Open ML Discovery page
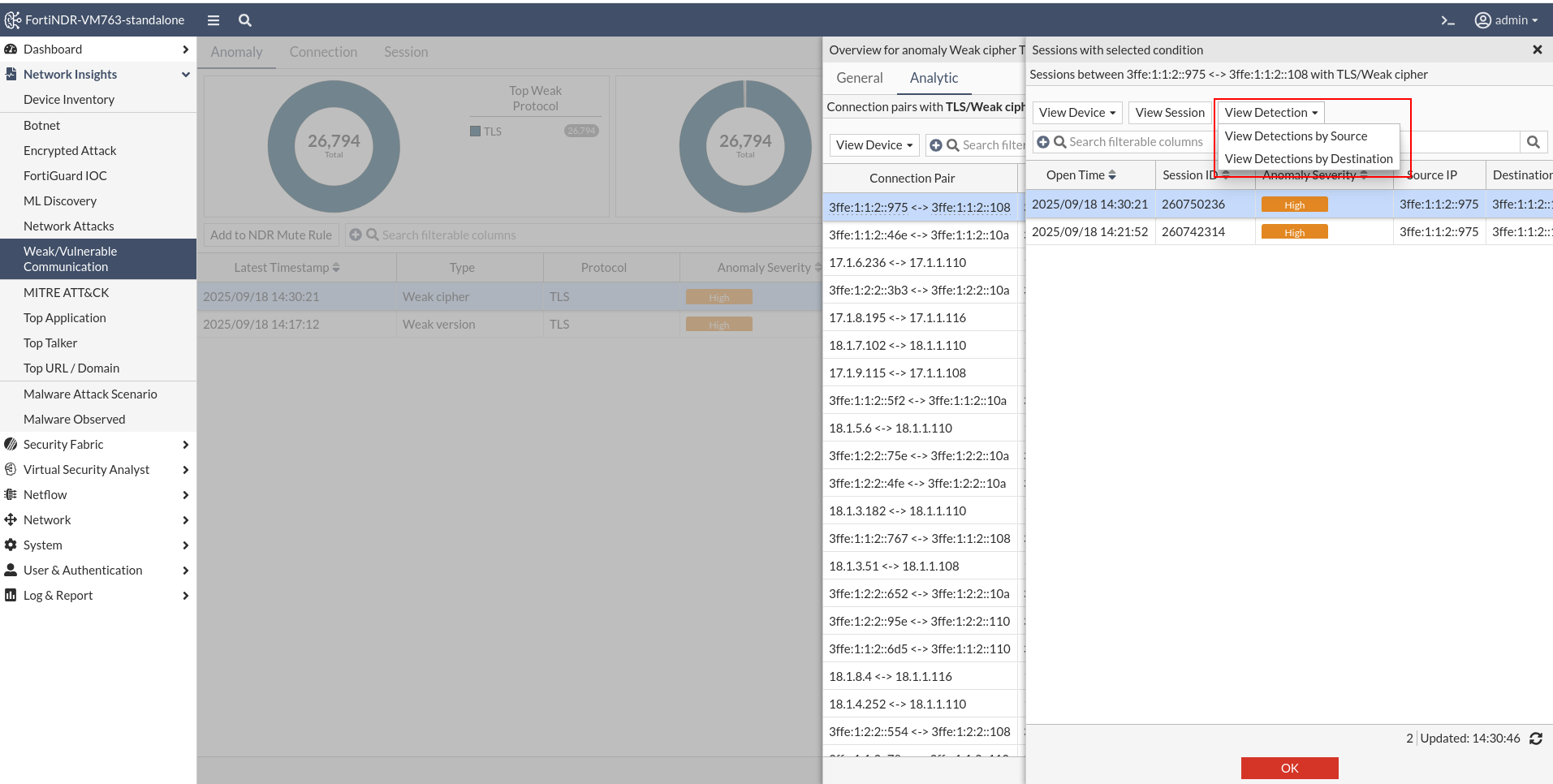This screenshot has height=784, width=1553. point(60,201)
